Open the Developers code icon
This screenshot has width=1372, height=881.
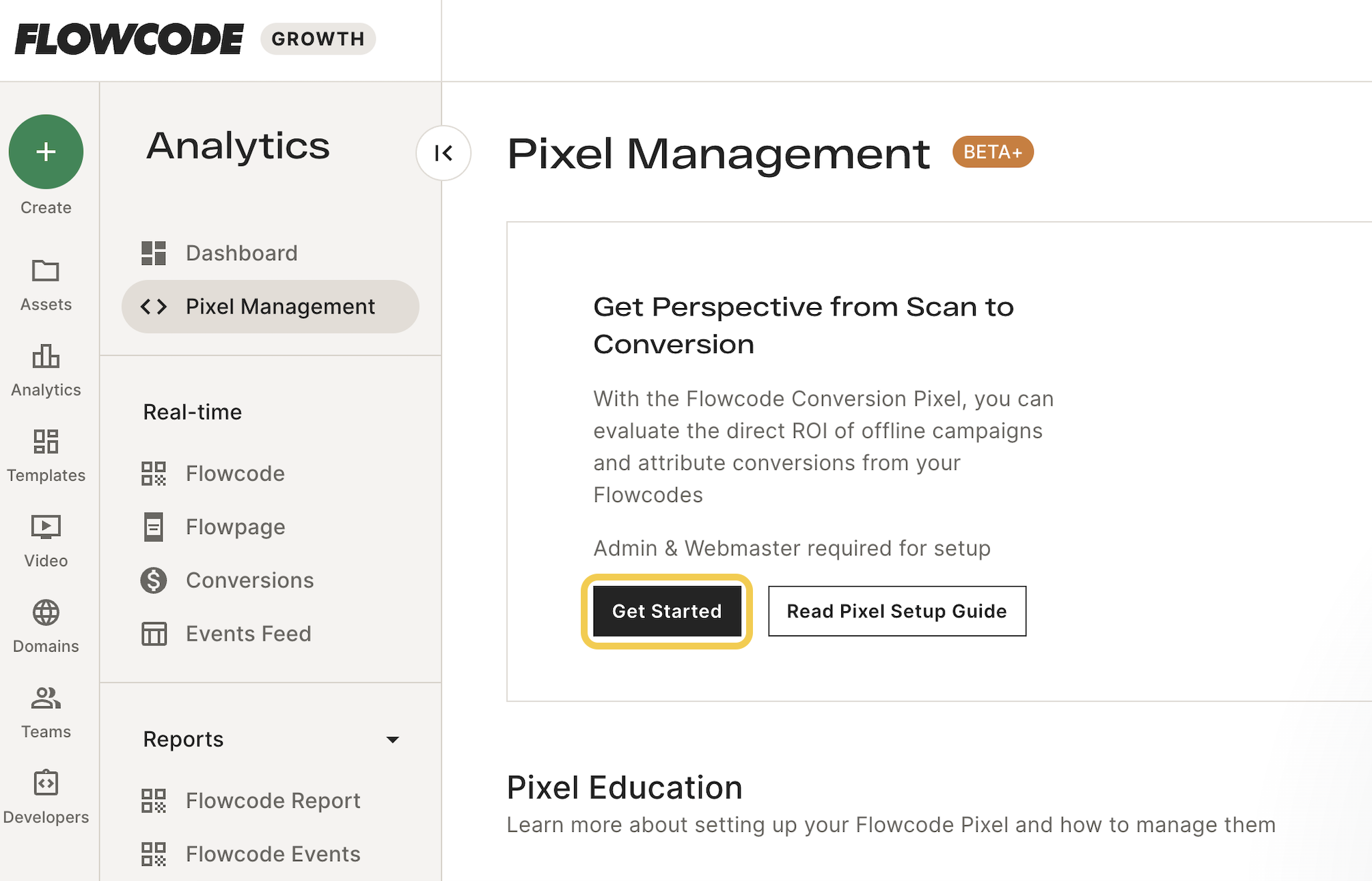(46, 783)
